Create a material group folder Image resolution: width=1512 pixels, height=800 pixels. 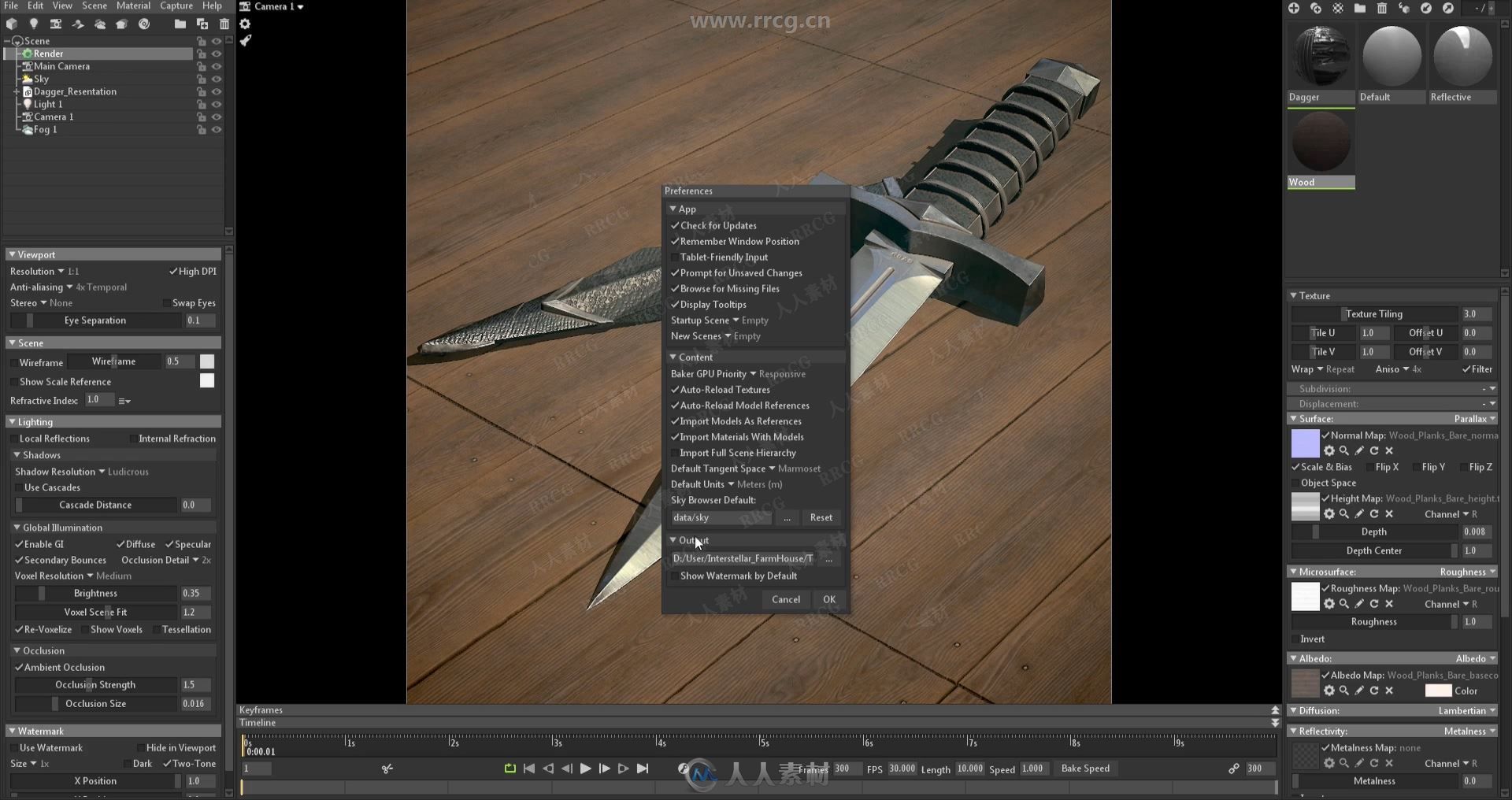click(1360, 8)
